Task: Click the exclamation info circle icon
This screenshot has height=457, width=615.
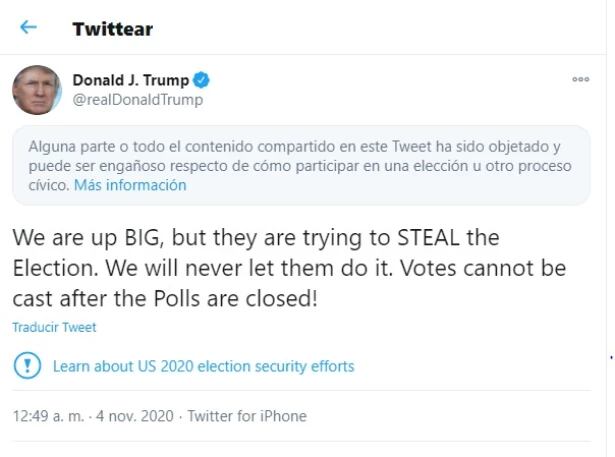Action: point(27,366)
